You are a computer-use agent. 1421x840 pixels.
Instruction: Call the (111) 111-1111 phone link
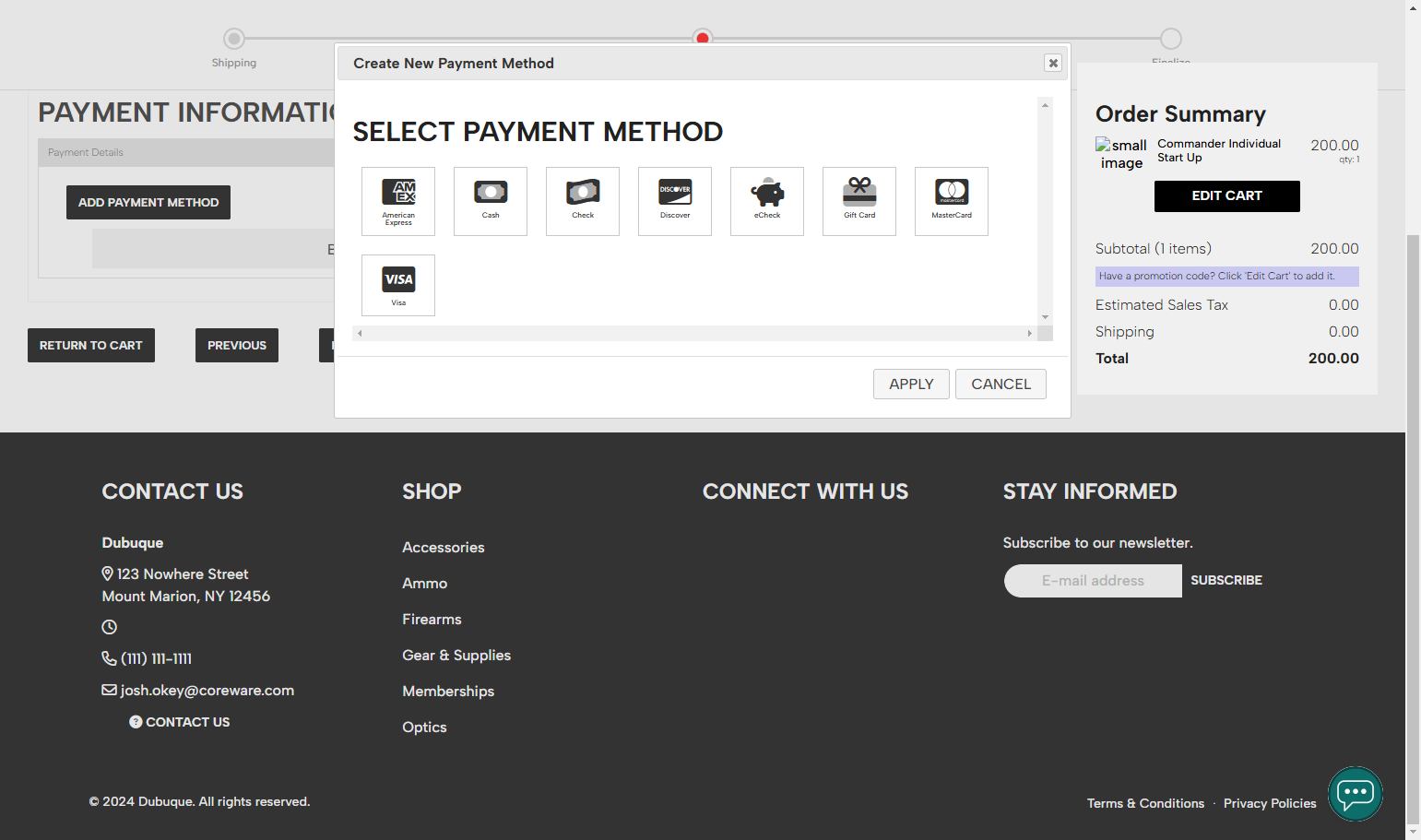tap(157, 658)
